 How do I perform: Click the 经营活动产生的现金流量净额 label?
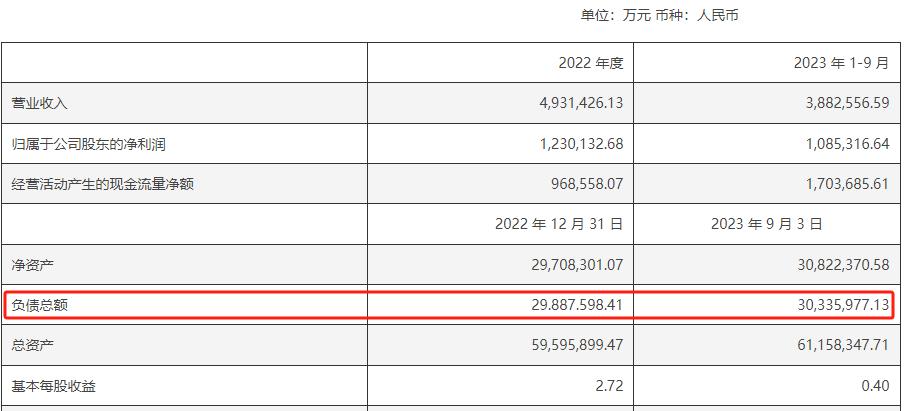pyautogui.click(x=102, y=184)
